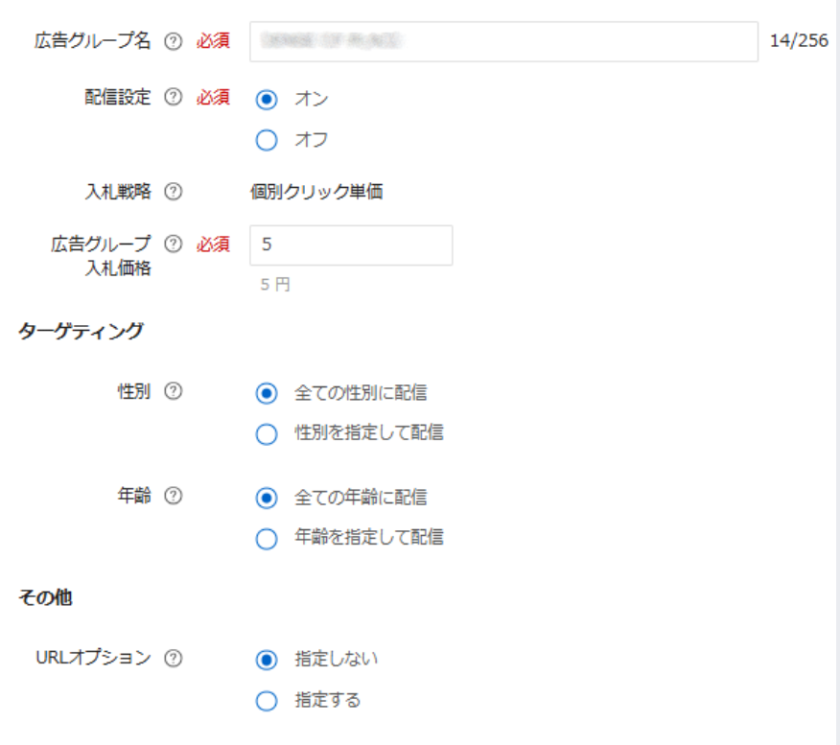Click the ターゲティング section heading
The image size is (840, 745).
click(x=81, y=331)
